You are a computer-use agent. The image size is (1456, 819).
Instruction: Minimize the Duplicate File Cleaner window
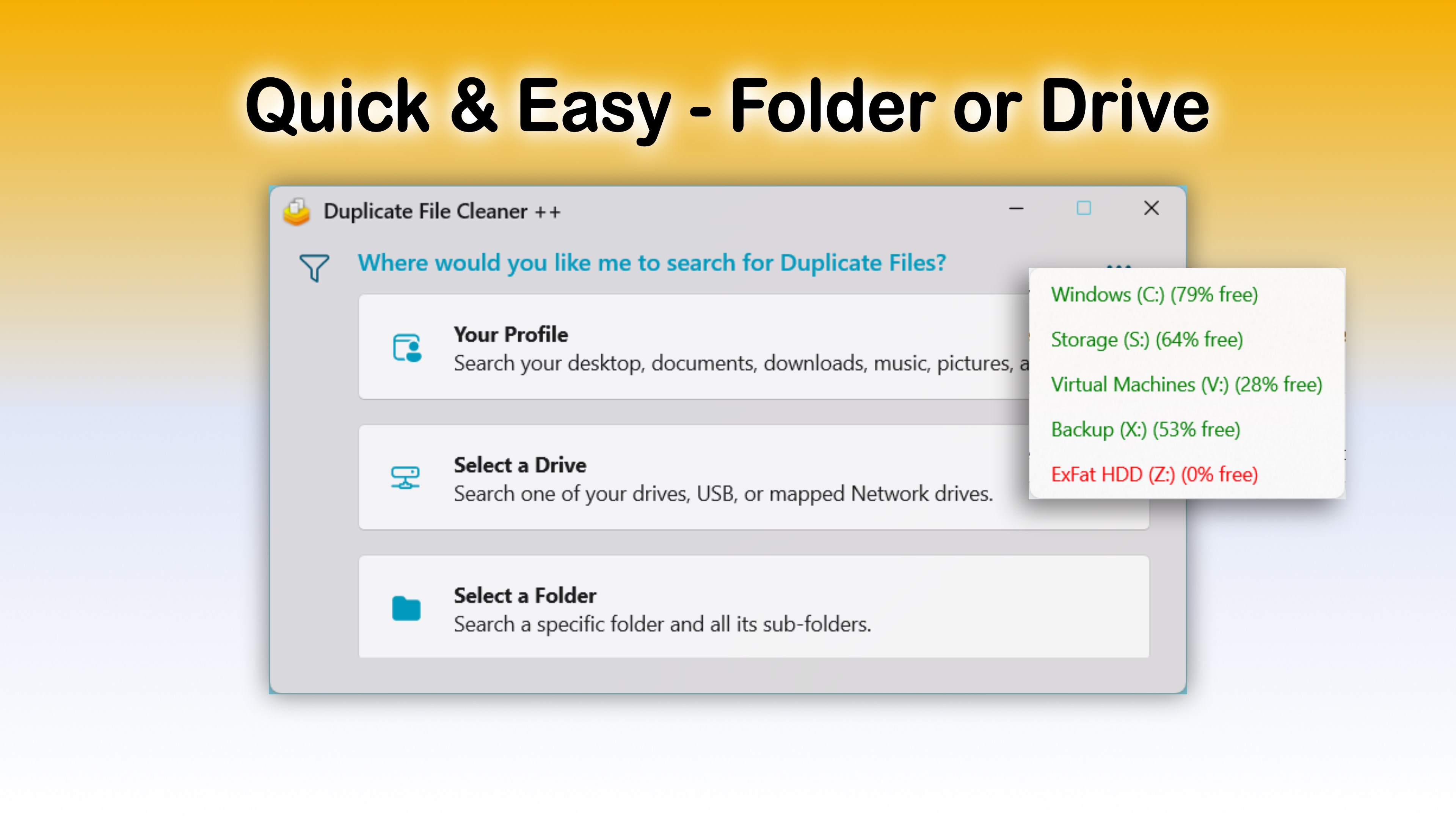[1016, 209]
